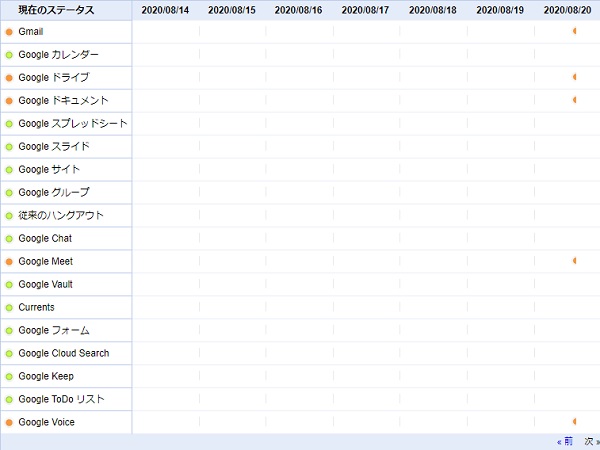This screenshot has height=450, width=600.
Task: Click the green status dot beside Google Keep
Action: click(9, 377)
